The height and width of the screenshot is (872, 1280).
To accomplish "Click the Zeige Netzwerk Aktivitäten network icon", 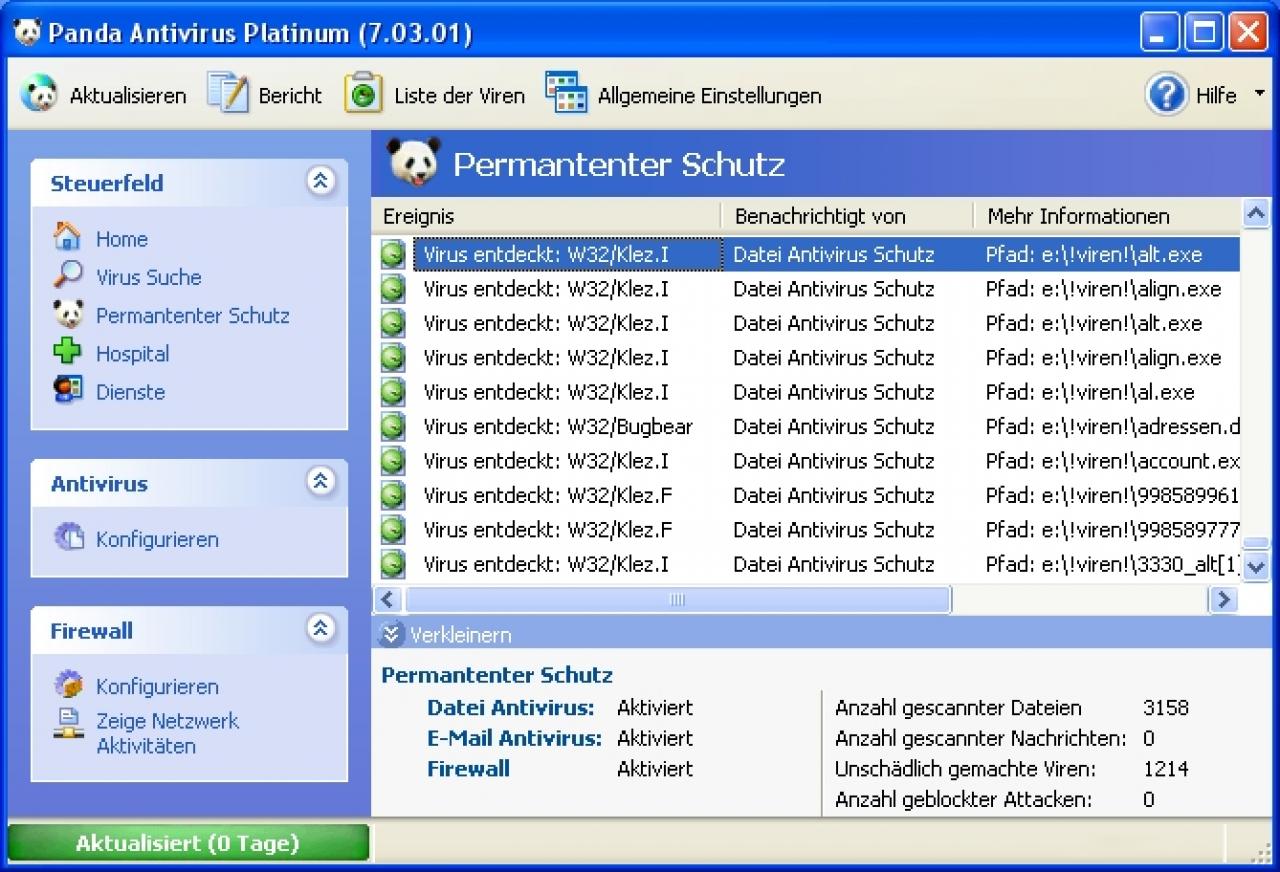I will coord(68,723).
